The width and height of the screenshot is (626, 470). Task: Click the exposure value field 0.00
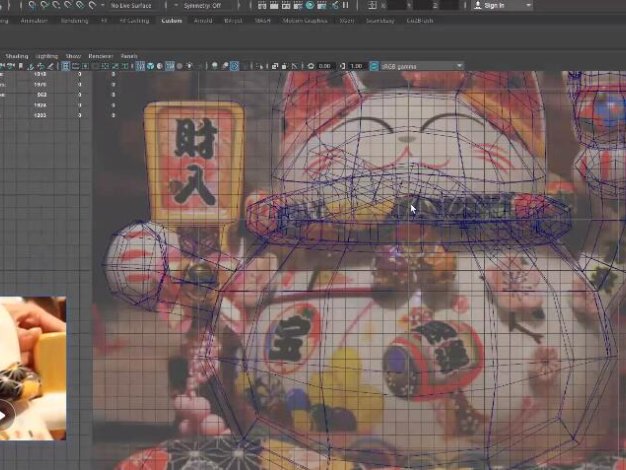[325, 66]
